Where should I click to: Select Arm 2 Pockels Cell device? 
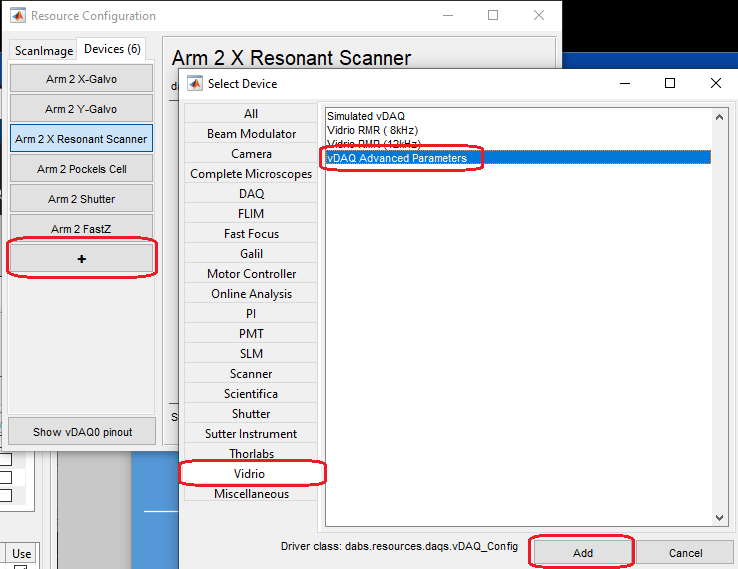(81, 169)
